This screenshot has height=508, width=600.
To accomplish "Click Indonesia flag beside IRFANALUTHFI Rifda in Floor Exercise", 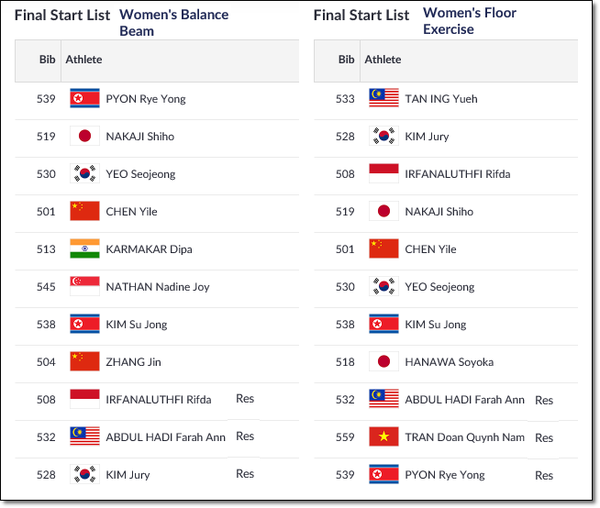I will [x=384, y=173].
